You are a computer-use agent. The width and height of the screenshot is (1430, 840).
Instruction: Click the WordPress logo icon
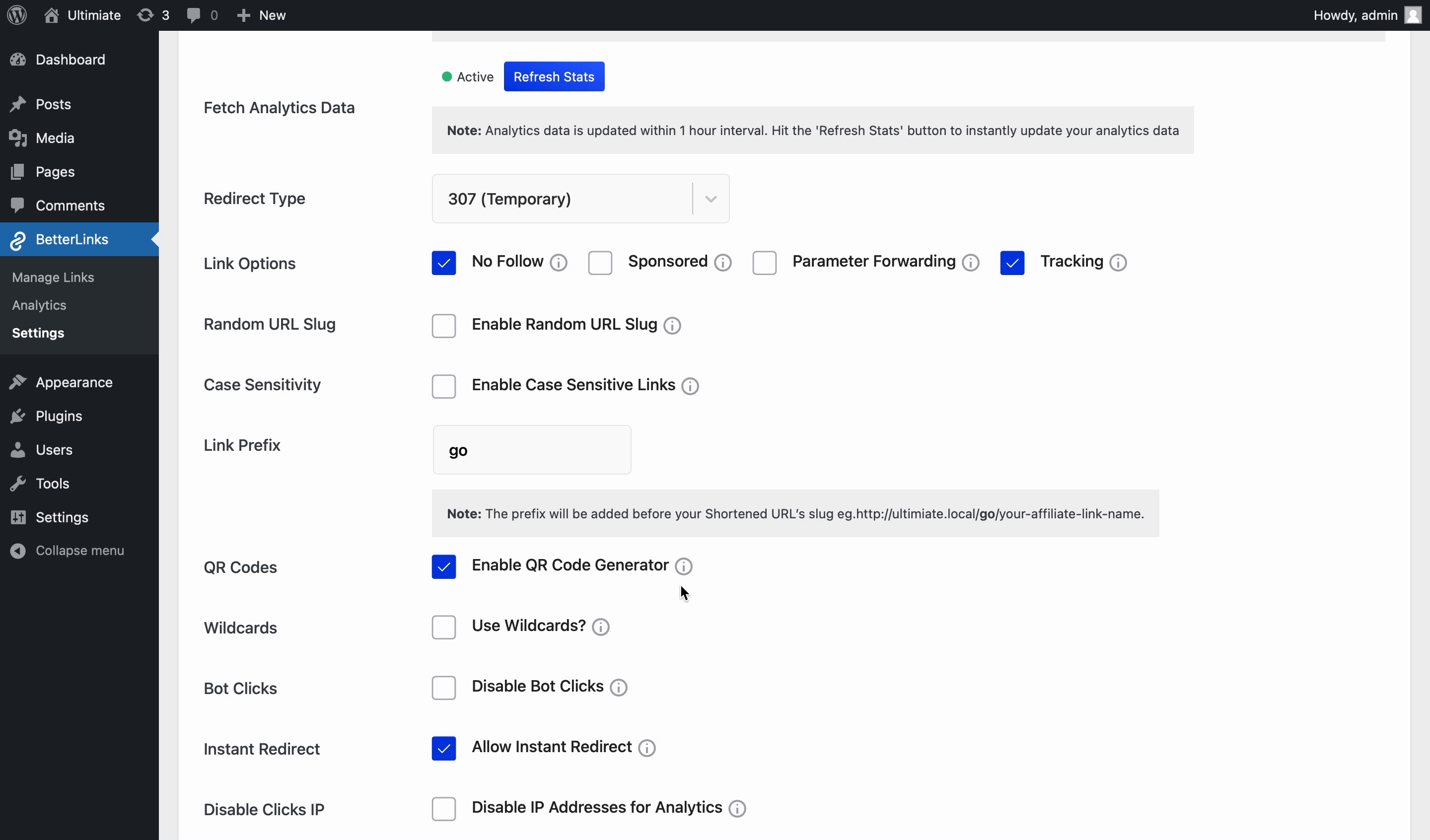[16, 15]
